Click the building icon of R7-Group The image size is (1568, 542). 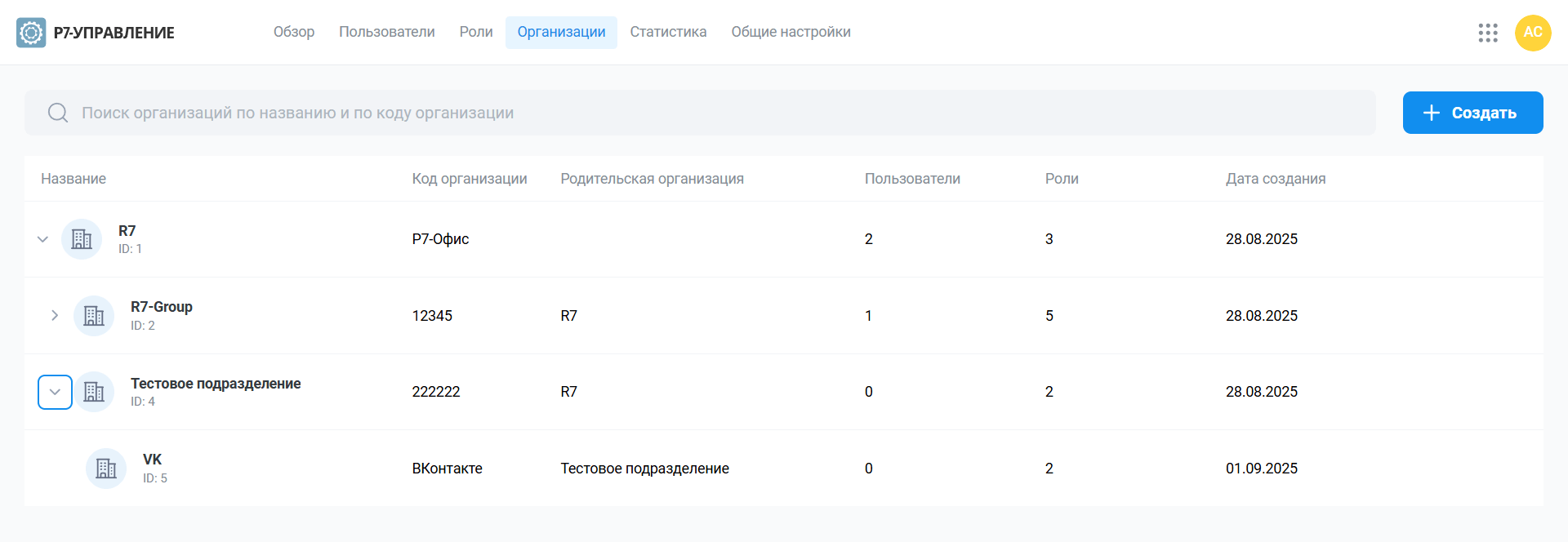click(94, 316)
